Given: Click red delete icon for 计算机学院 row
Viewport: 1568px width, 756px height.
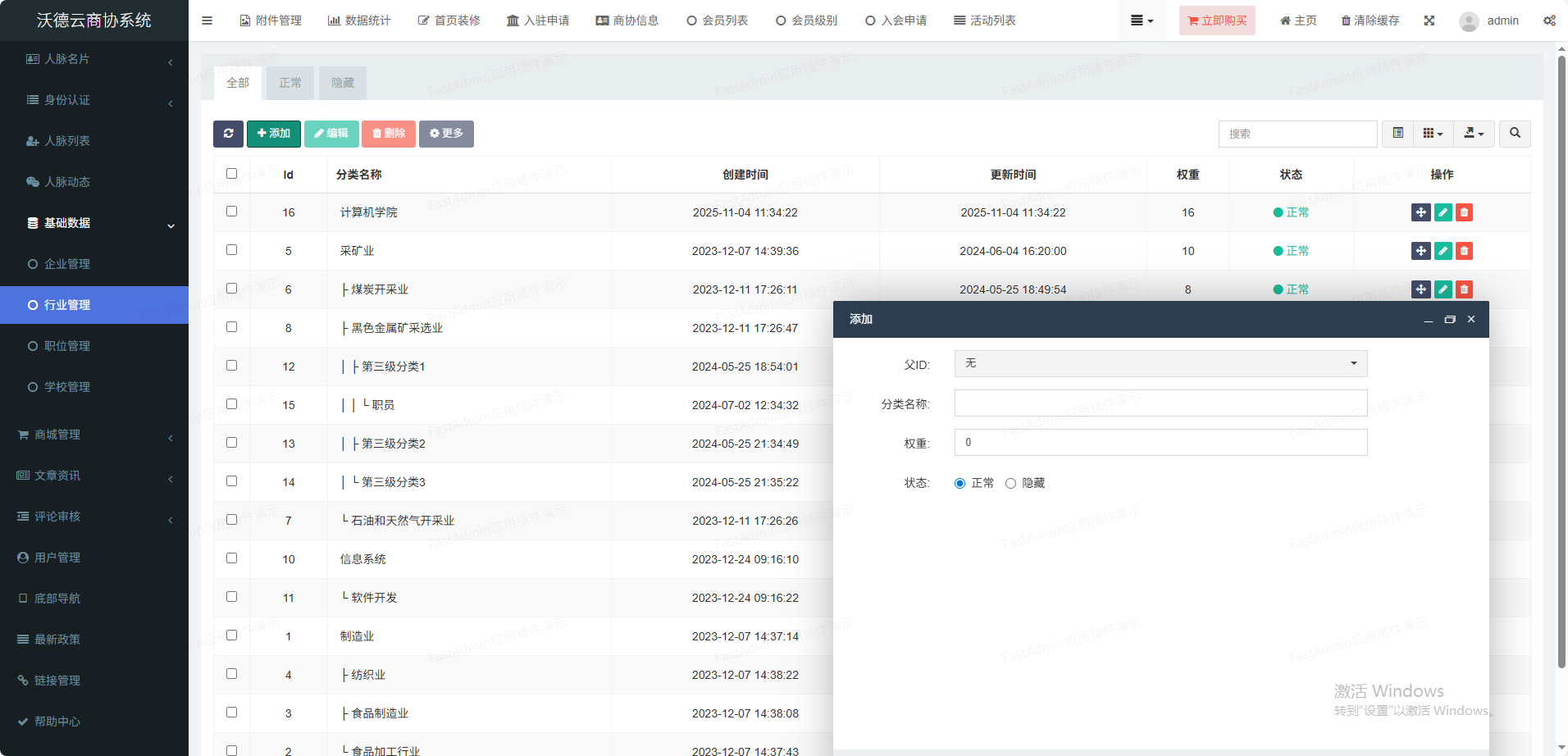Looking at the screenshot, I should click(1464, 212).
